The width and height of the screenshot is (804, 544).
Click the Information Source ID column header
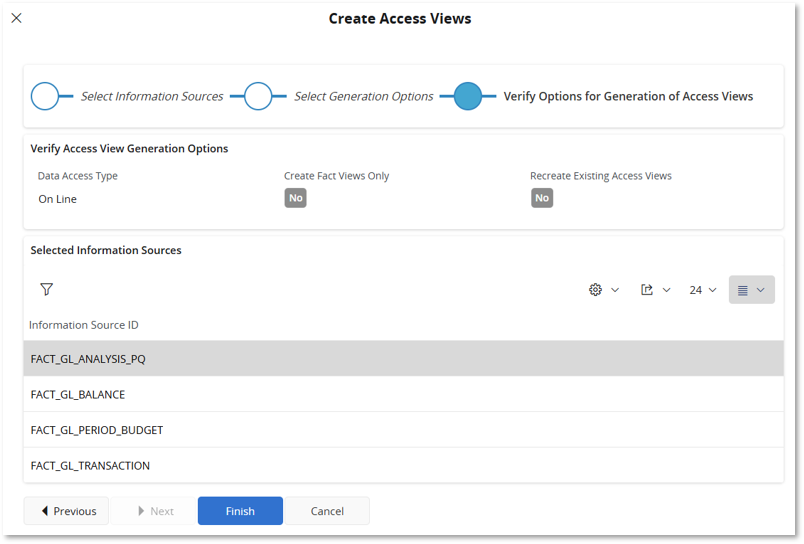pyautogui.click(x=84, y=325)
